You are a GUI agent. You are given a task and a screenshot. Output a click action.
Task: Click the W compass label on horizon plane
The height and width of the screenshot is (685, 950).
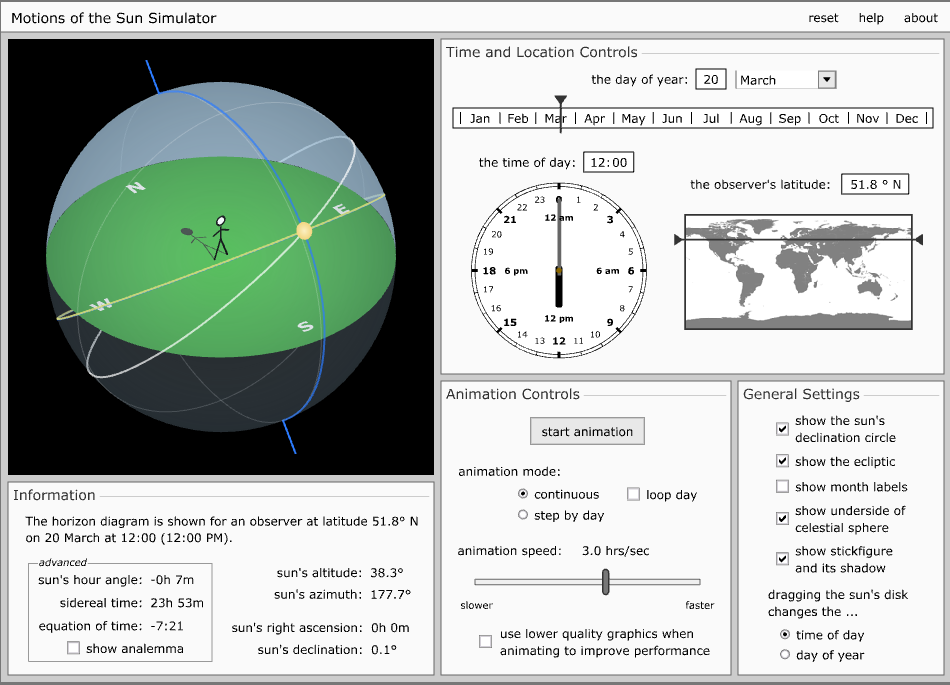click(x=101, y=304)
